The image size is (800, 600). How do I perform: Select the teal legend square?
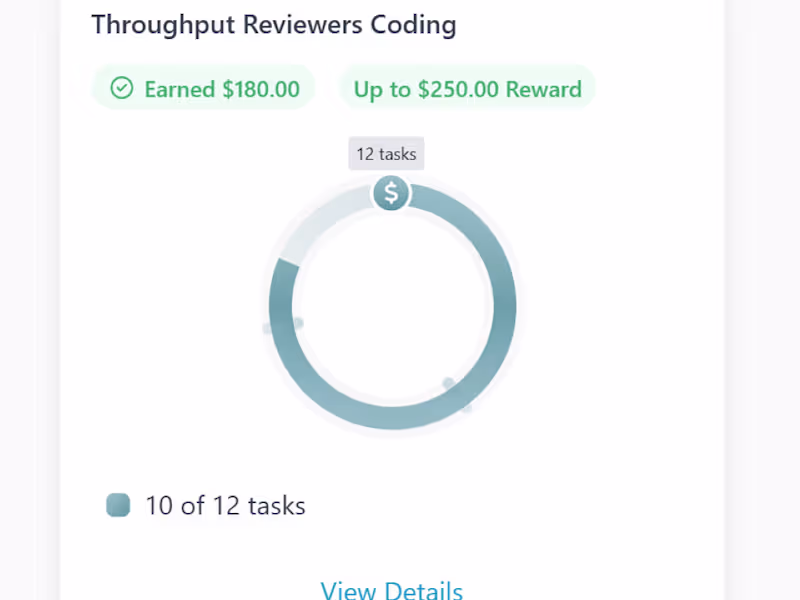point(118,505)
